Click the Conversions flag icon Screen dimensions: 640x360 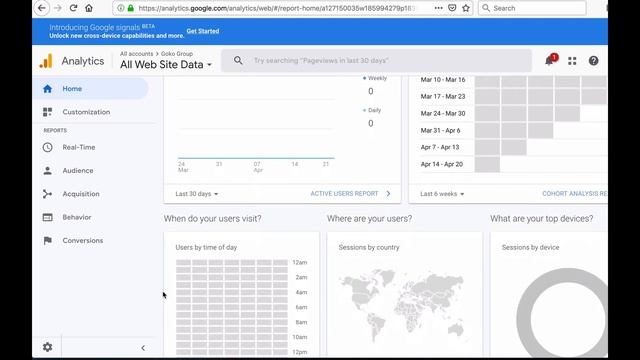(47, 240)
